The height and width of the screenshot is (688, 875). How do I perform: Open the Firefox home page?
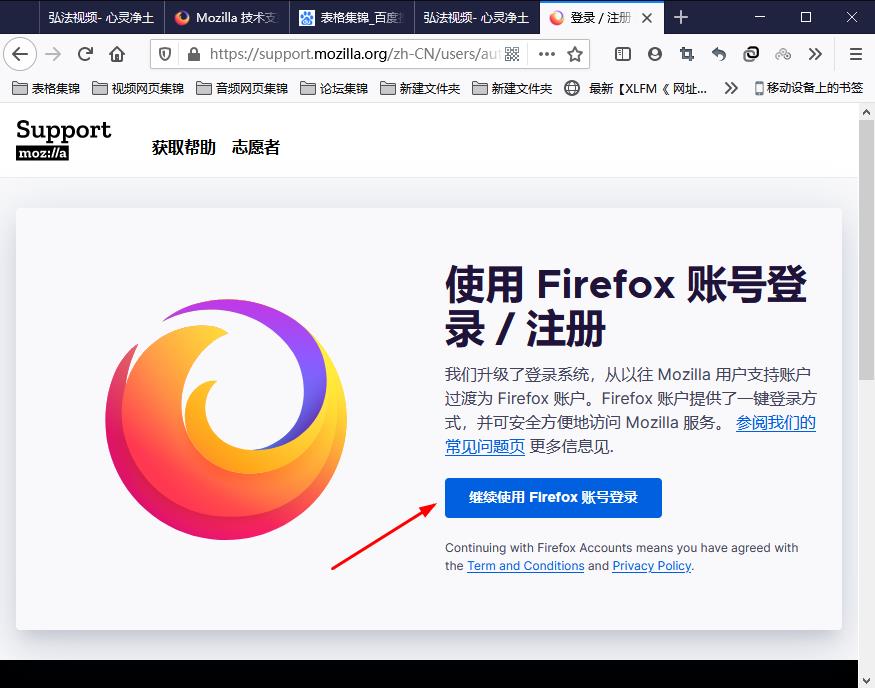point(117,54)
